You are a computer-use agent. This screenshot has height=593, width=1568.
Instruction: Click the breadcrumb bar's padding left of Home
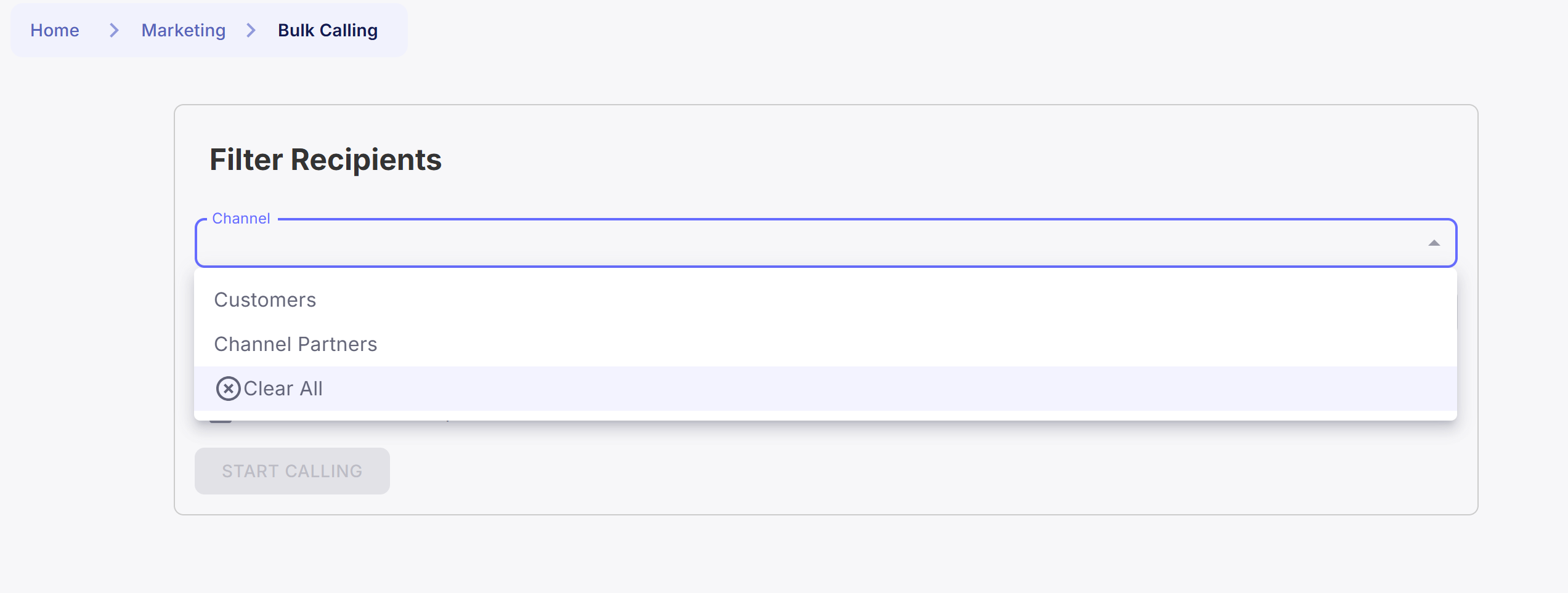(20, 30)
